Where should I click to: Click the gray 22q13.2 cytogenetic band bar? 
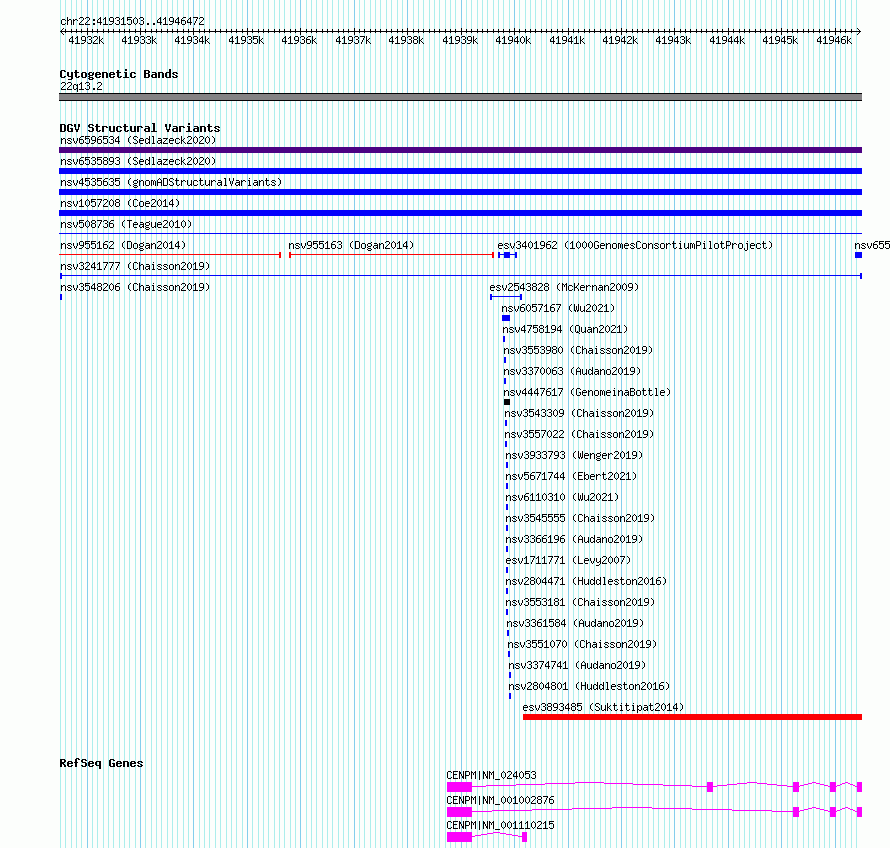[460, 97]
